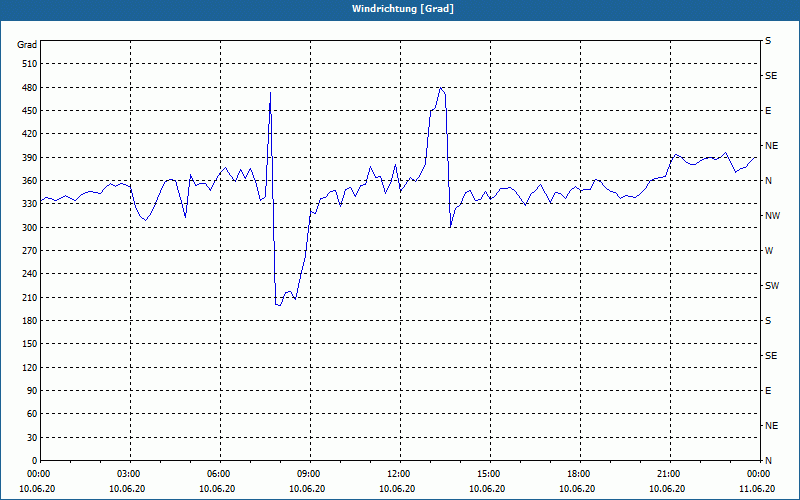
Task: Click the 30 tick label on the left axis
Action: coord(32,438)
